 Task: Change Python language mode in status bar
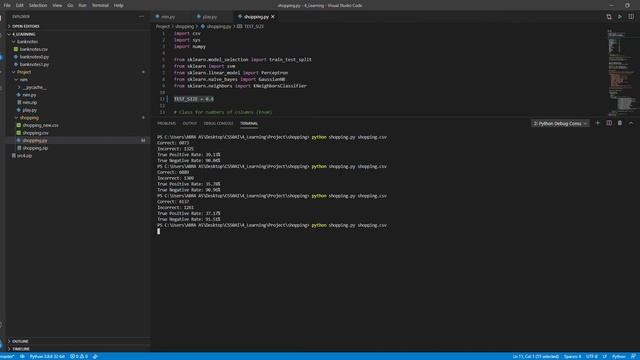pyautogui.click(x=618, y=356)
